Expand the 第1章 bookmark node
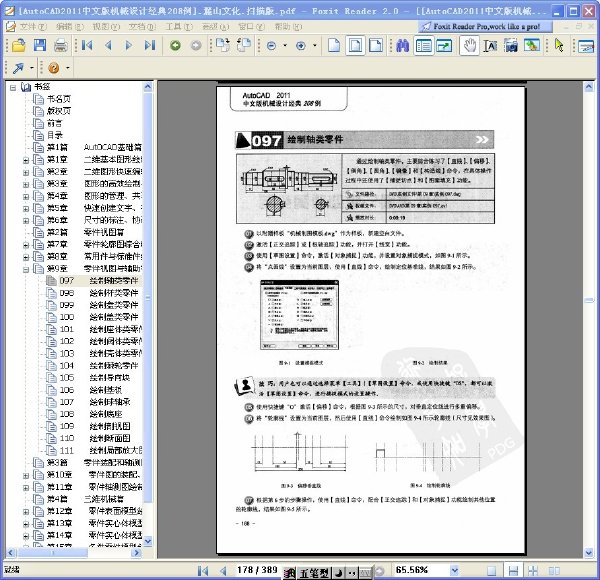The height and width of the screenshot is (580, 600). click(26, 160)
